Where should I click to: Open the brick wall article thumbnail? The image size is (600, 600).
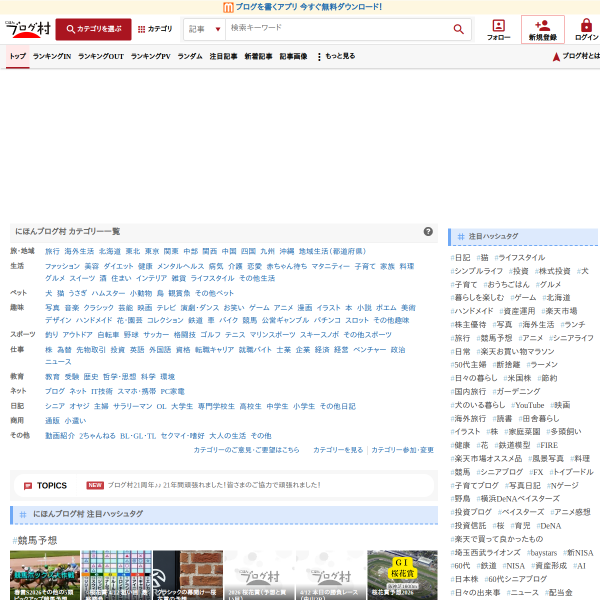tap(188, 575)
